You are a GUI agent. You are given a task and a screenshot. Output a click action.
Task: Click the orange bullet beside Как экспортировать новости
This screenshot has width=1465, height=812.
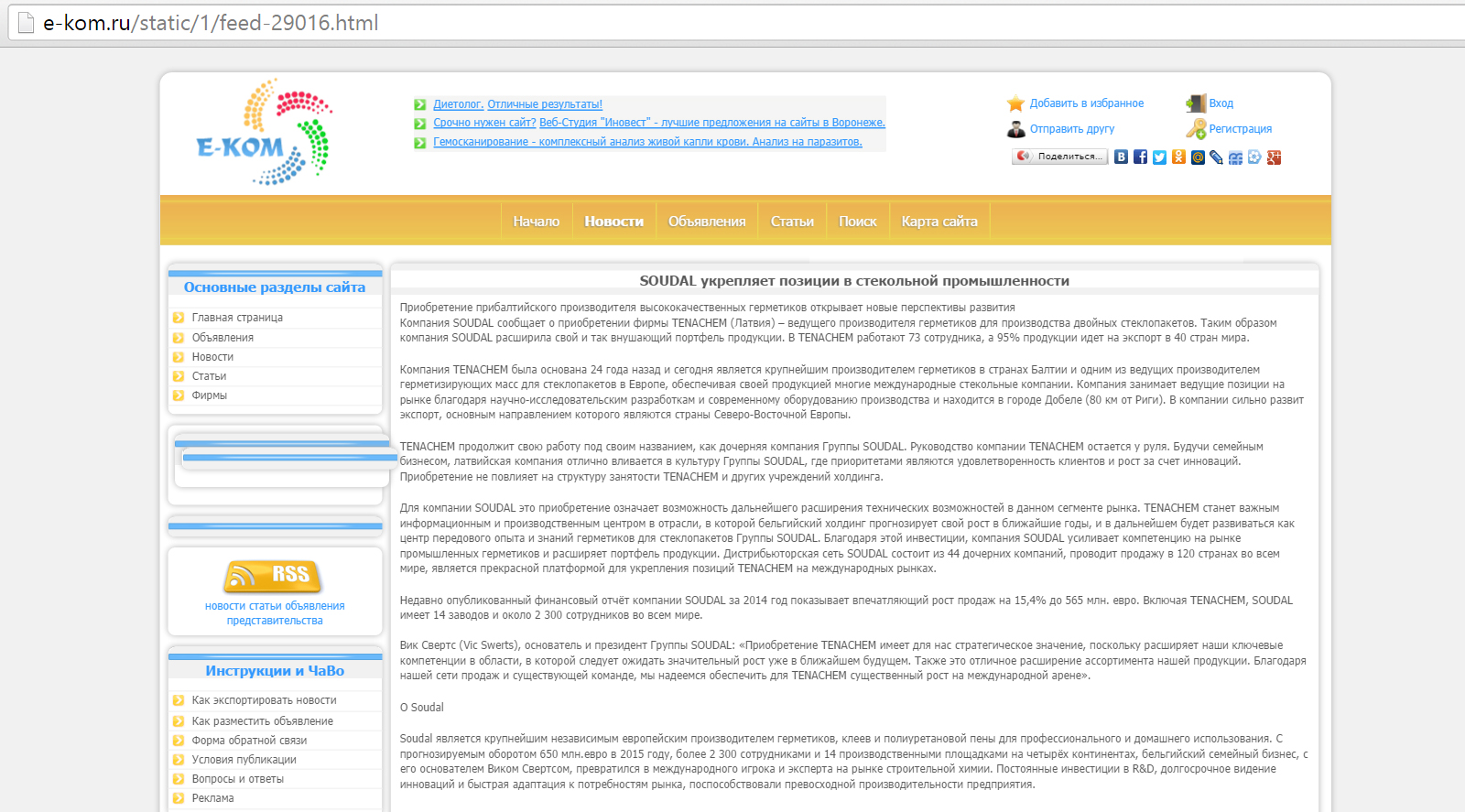pos(179,700)
